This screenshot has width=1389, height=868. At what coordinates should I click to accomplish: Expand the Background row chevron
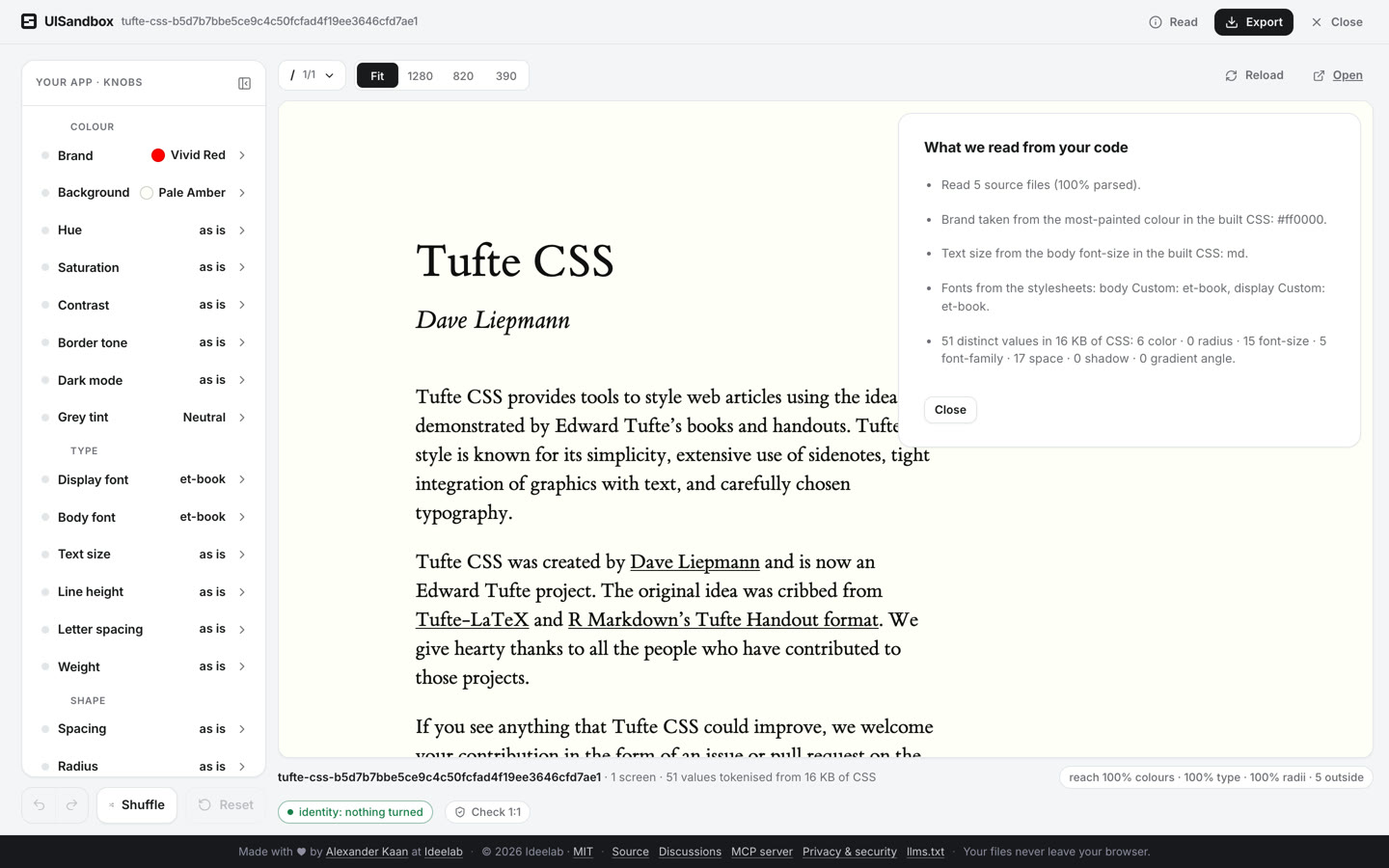242,193
